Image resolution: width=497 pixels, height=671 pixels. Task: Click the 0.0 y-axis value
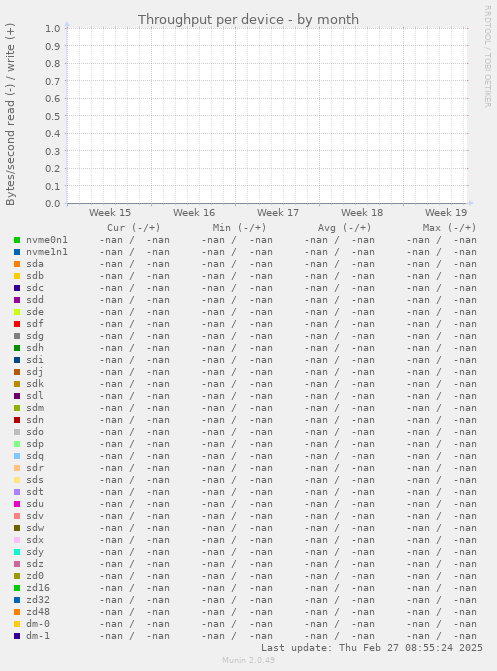[53, 204]
